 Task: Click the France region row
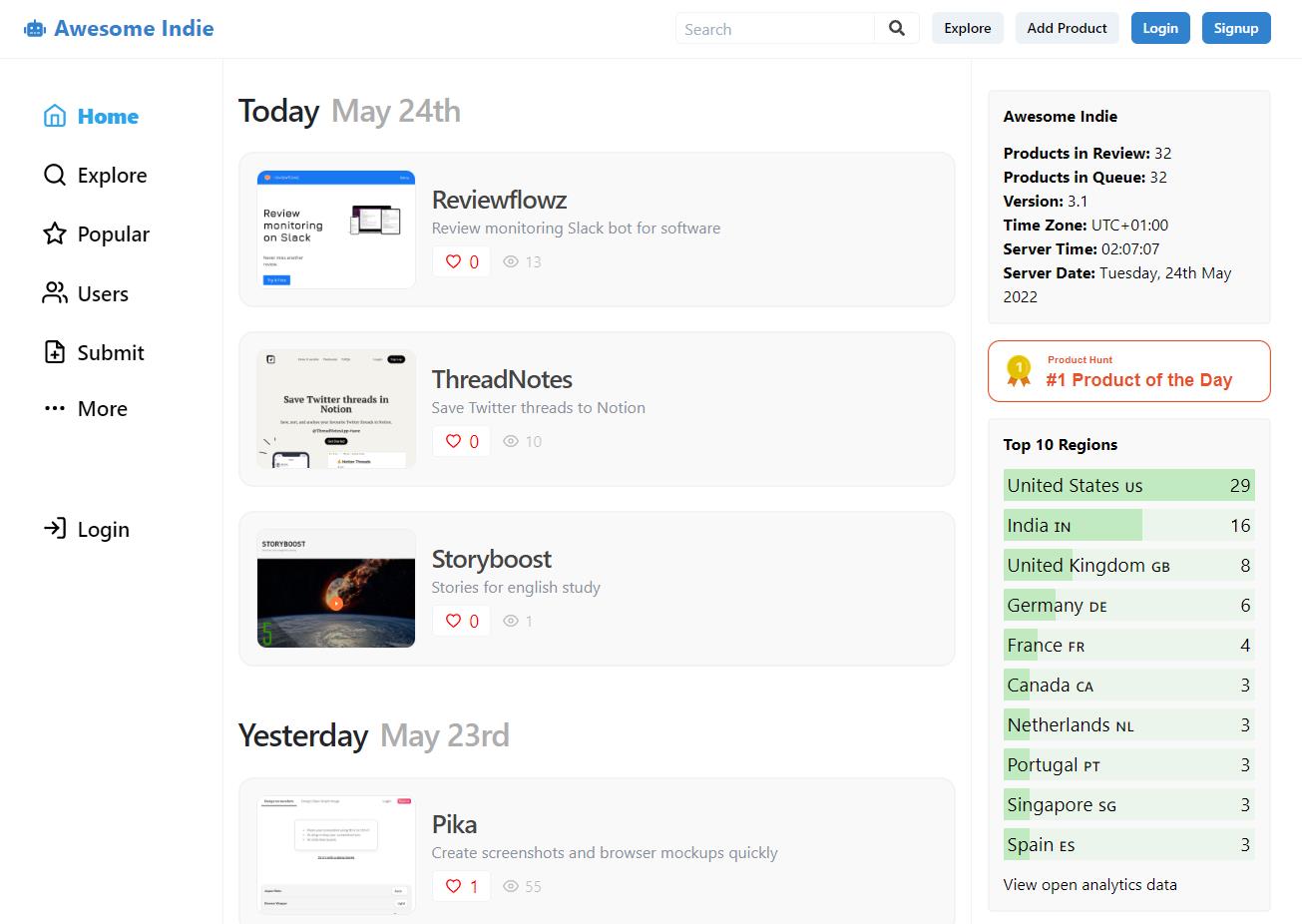[1129, 645]
